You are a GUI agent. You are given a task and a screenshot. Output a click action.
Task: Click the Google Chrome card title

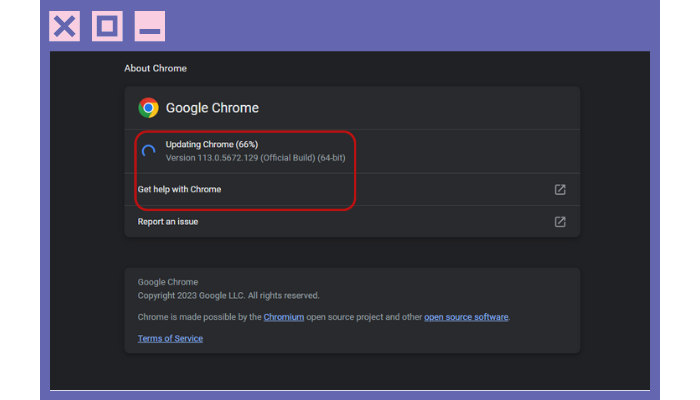212,108
